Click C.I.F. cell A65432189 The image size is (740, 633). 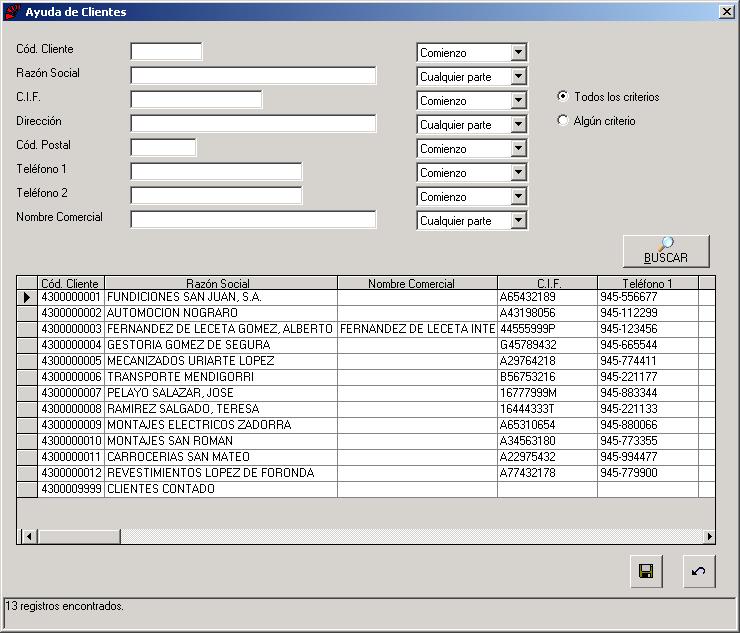[547, 297]
